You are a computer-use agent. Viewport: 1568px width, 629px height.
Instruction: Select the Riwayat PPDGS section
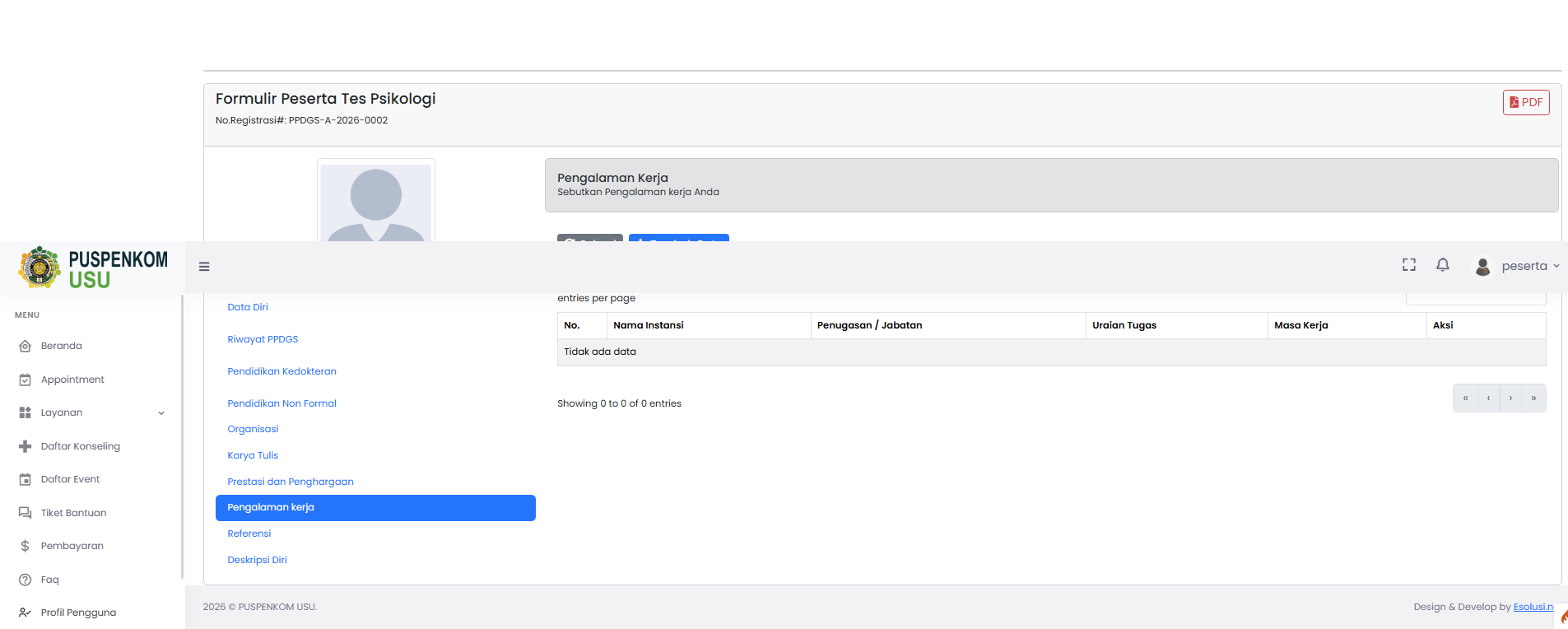coord(263,339)
